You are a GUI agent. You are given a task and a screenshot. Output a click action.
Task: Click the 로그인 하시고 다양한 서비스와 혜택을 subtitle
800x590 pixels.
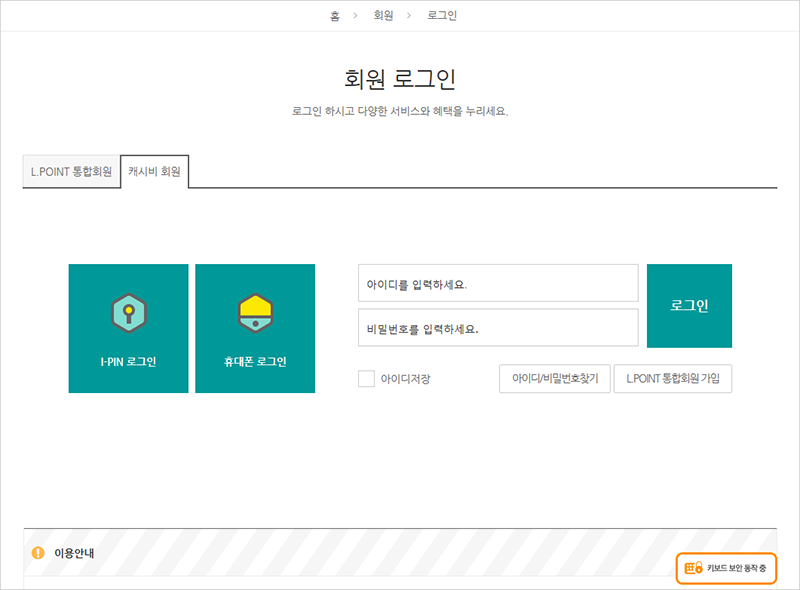tap(400, 111)
